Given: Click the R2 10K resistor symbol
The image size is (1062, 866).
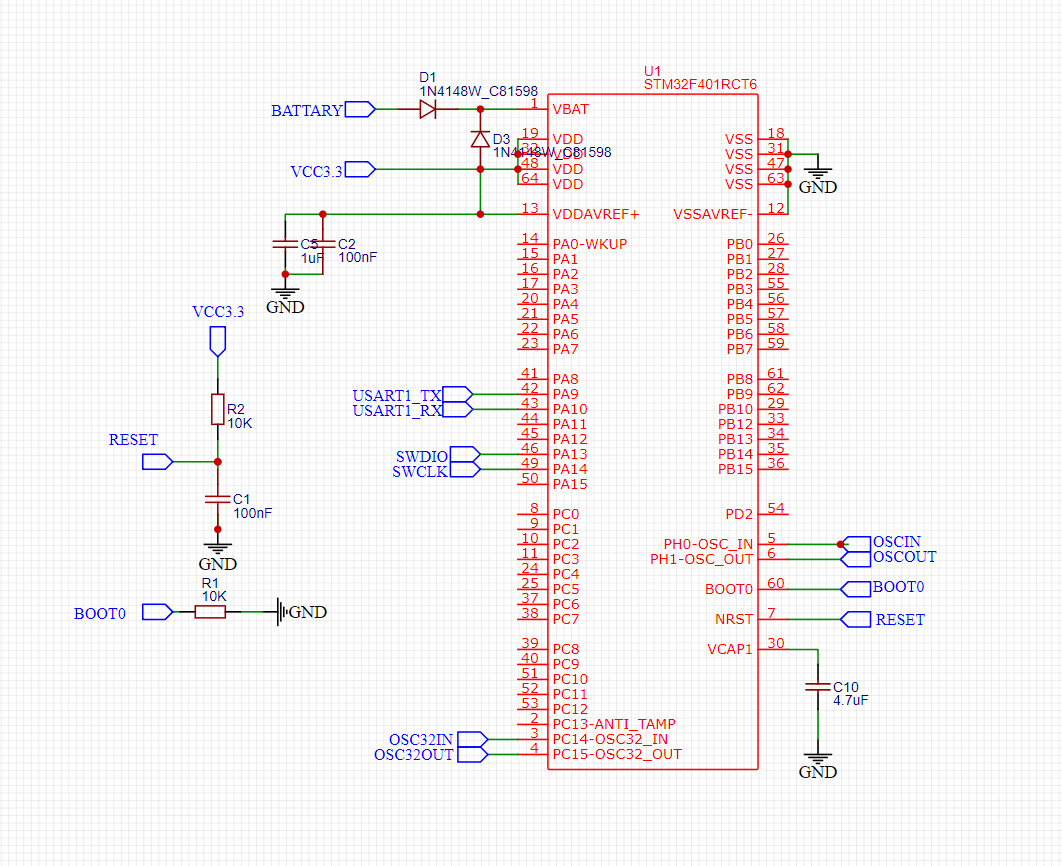Looking at the screenshot, I should pyautogui.click(x=218, y=410).
